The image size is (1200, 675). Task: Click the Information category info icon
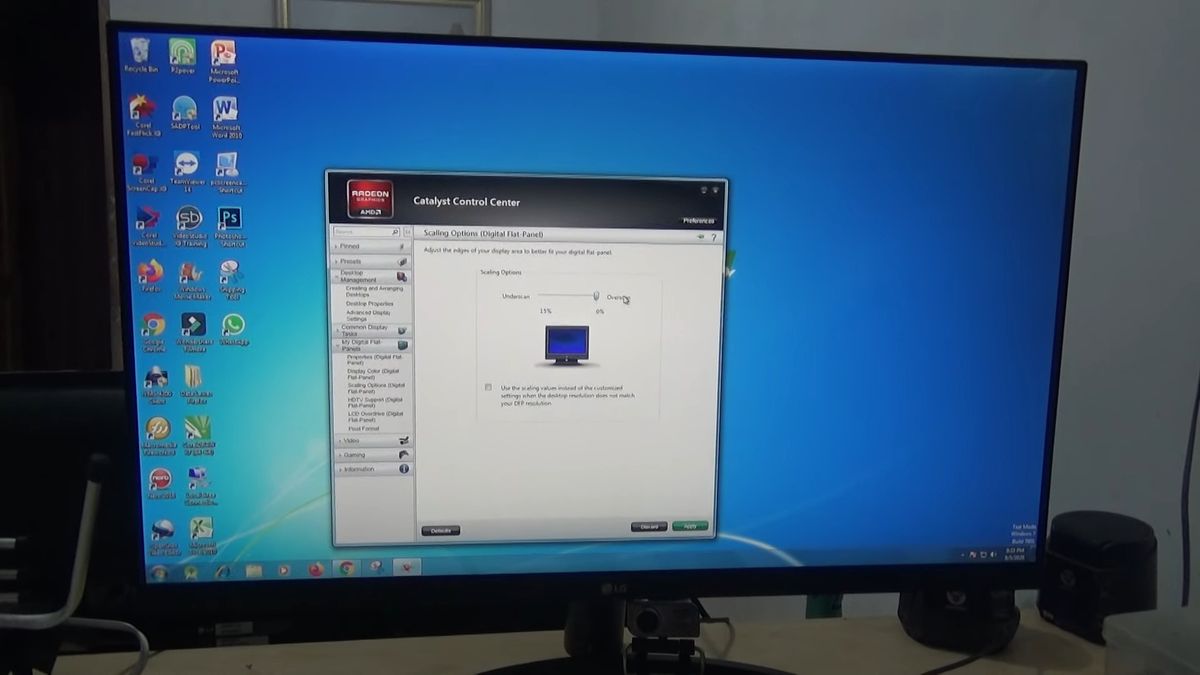(x=404, y=469)
